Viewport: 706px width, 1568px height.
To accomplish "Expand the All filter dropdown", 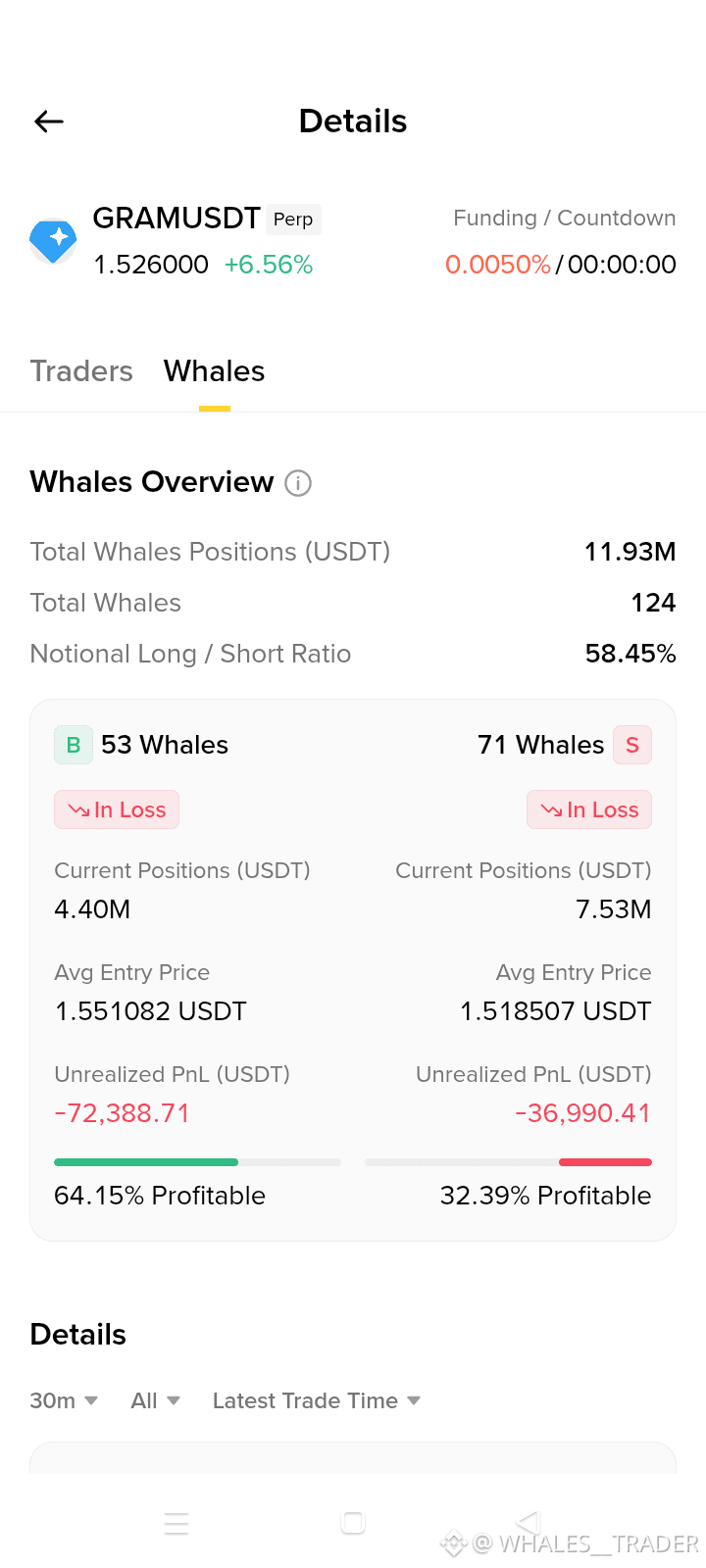I will click(156, 1400).
